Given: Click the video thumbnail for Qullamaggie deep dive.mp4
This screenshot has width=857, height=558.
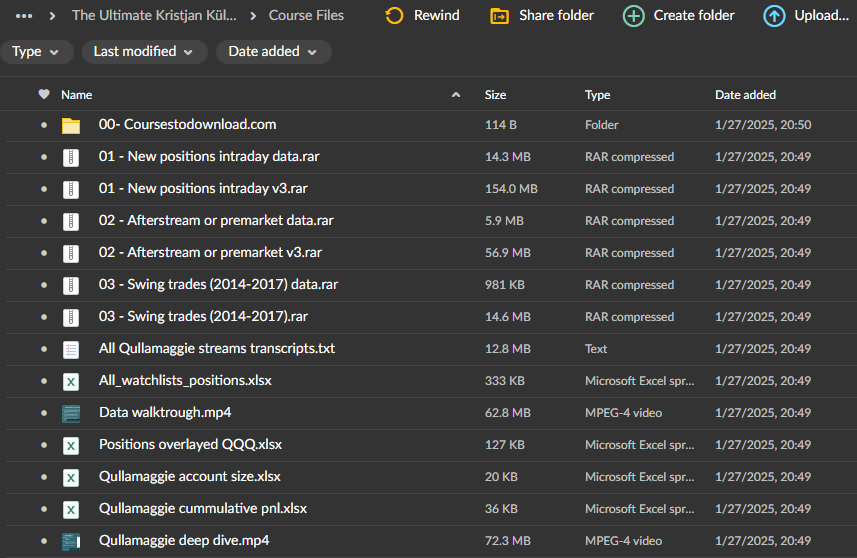Looking at the screenshot, I should pos(71,542).
